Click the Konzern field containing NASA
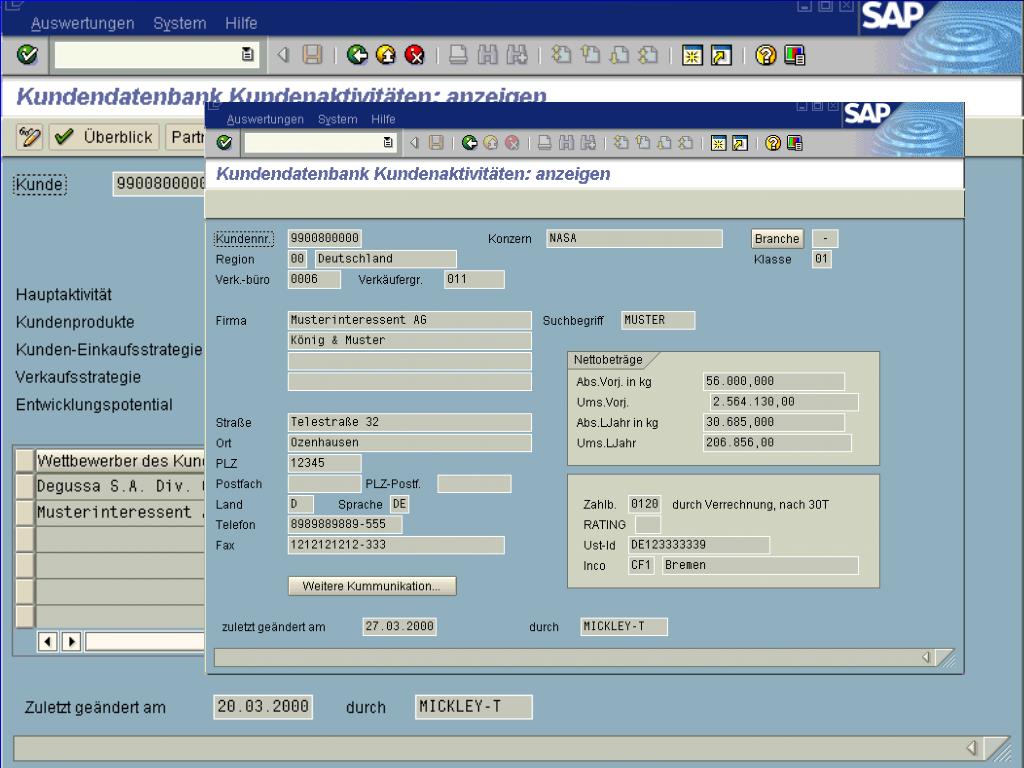1024x768 pixels. pos(634,238)
